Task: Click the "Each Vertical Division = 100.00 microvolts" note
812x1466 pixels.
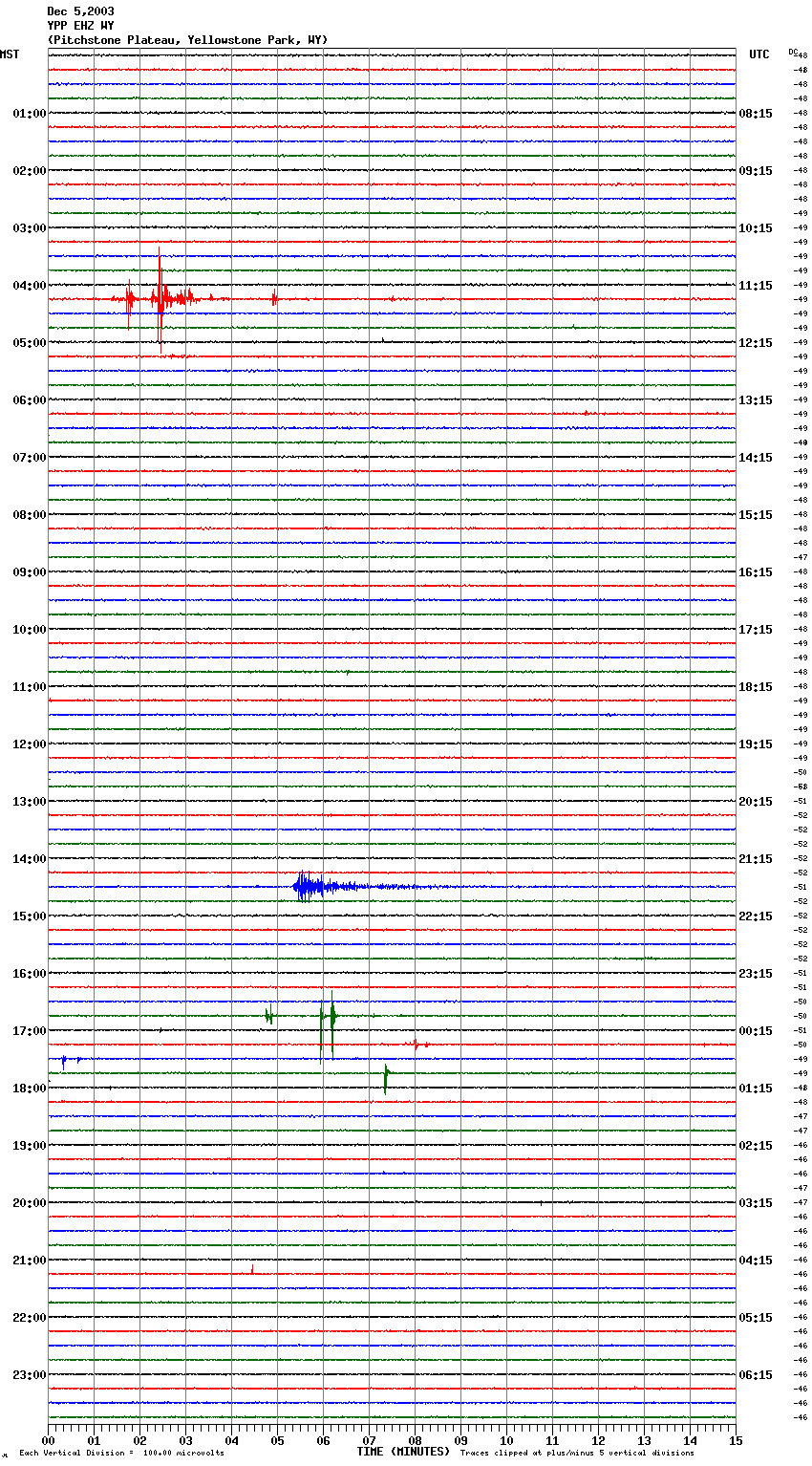Action: 121,1454
